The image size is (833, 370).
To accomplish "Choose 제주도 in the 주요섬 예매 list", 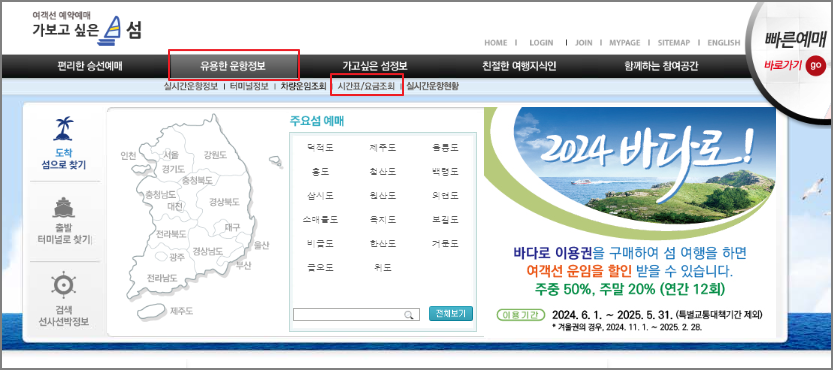I will 382,147.
